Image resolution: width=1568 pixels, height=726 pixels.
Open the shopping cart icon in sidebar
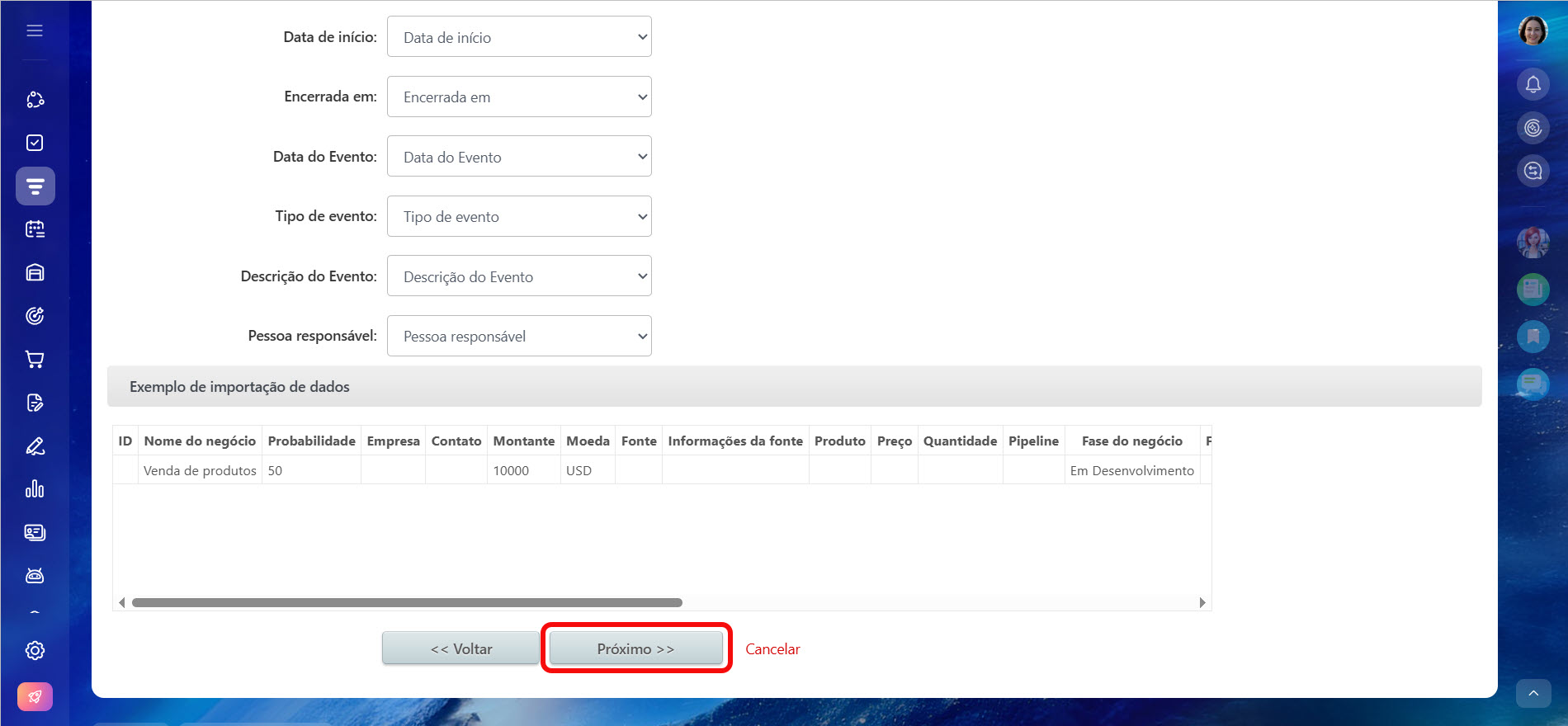pos(35,359)
